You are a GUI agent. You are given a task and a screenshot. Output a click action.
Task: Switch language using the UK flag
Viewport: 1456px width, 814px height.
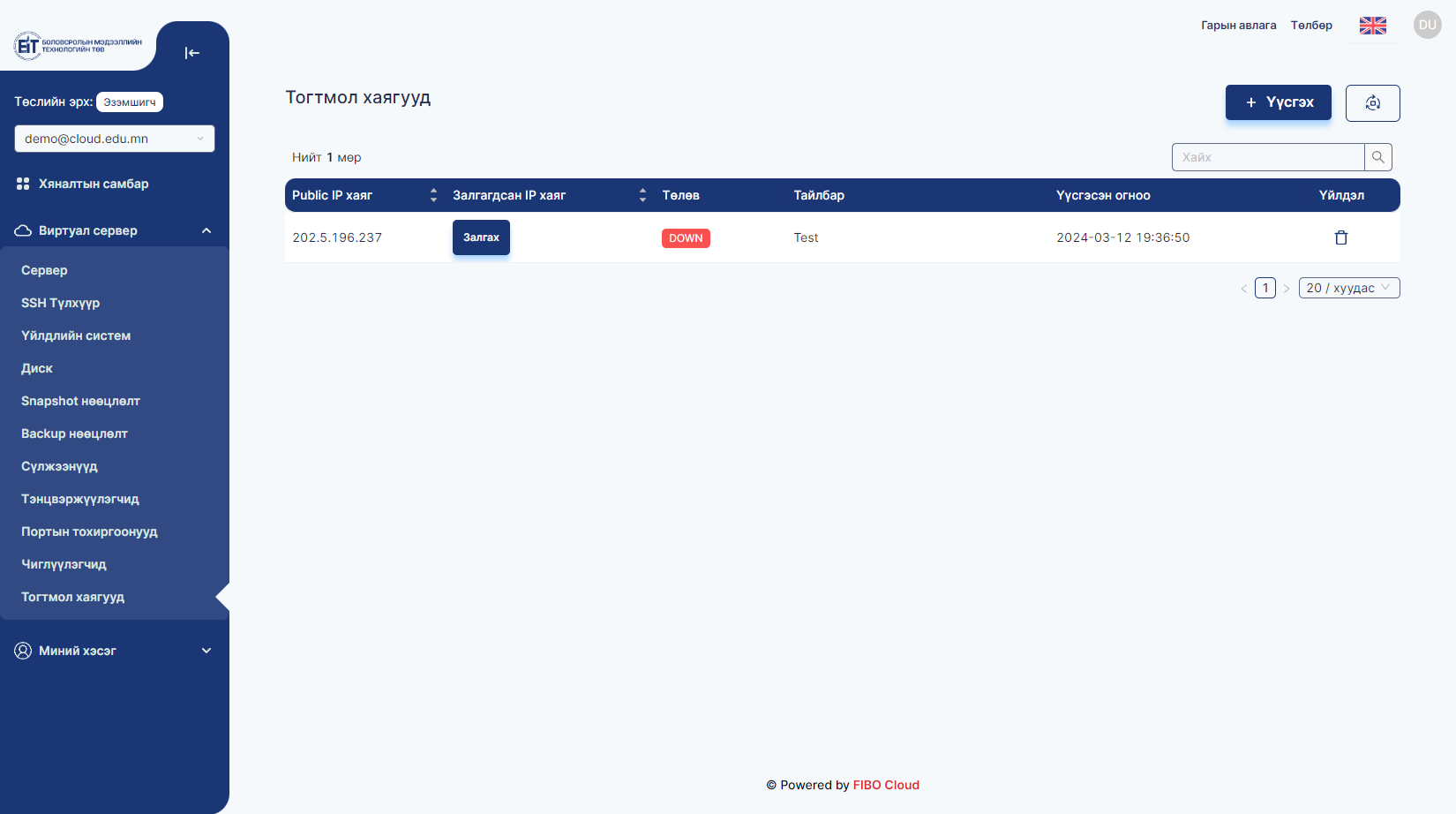(1372, 26)
